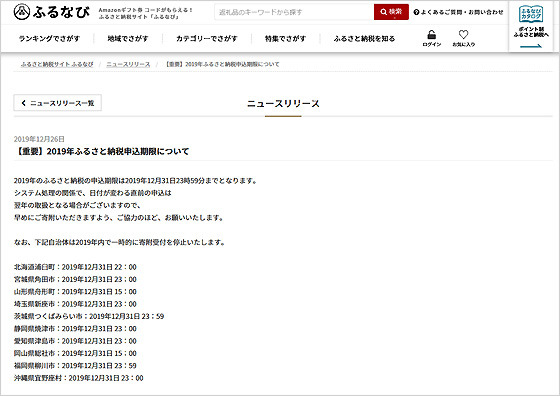The width and height of the screenshot is (560, 396).
Task: Focus the 返礼品 keyword search field
Action: click(294, 12)
